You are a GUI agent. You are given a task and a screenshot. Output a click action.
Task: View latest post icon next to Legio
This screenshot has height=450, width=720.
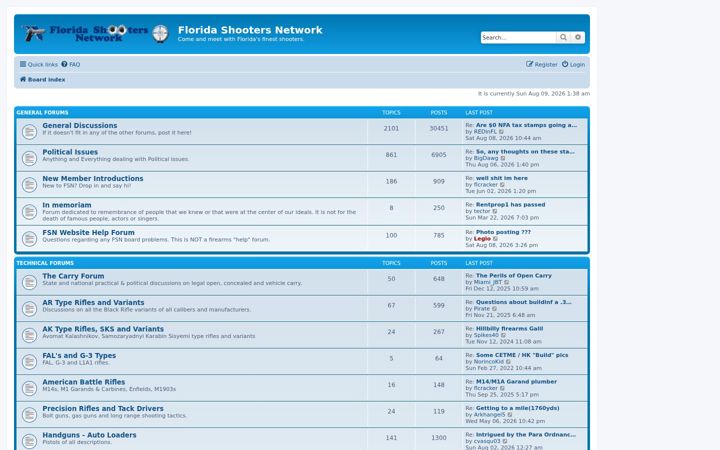pyautogui.click(x=495, y=239)
